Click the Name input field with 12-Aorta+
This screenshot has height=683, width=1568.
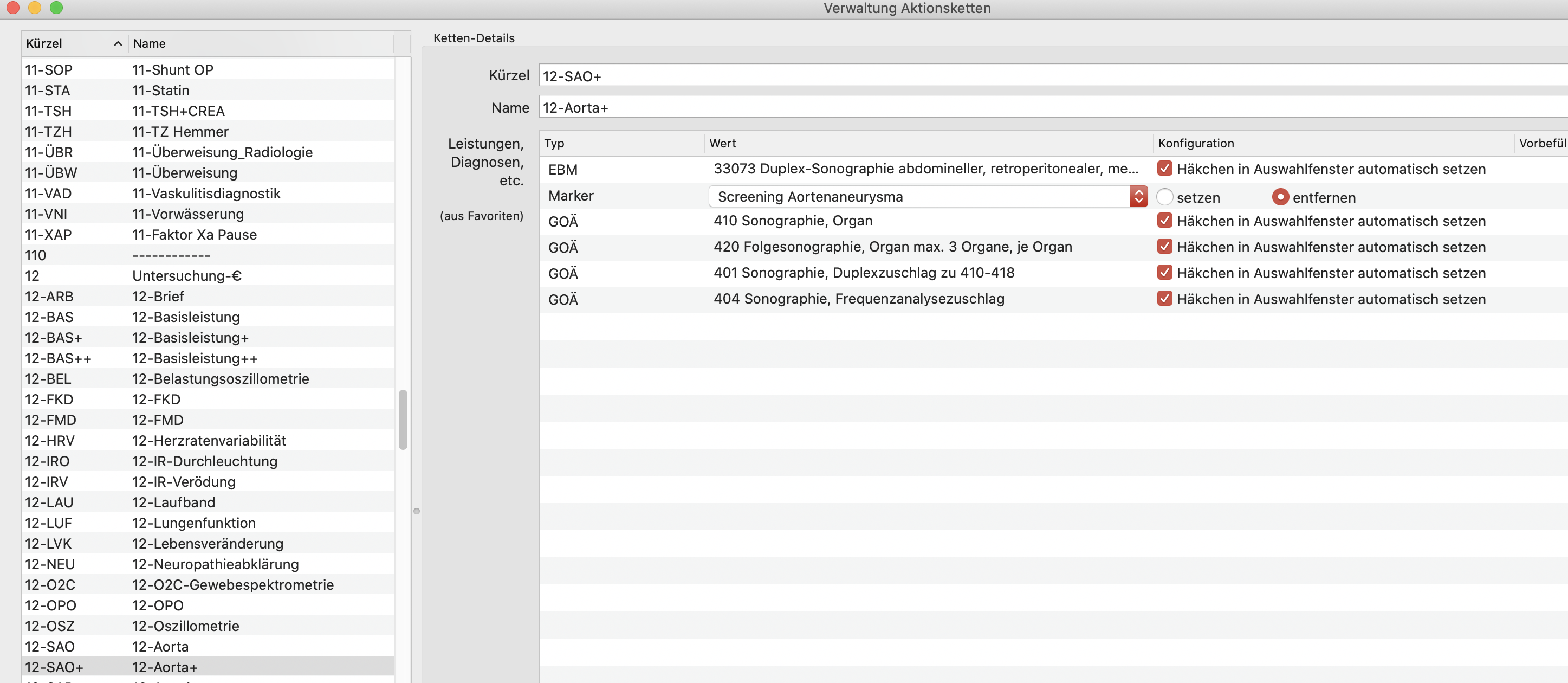(x=1054, y=108)
